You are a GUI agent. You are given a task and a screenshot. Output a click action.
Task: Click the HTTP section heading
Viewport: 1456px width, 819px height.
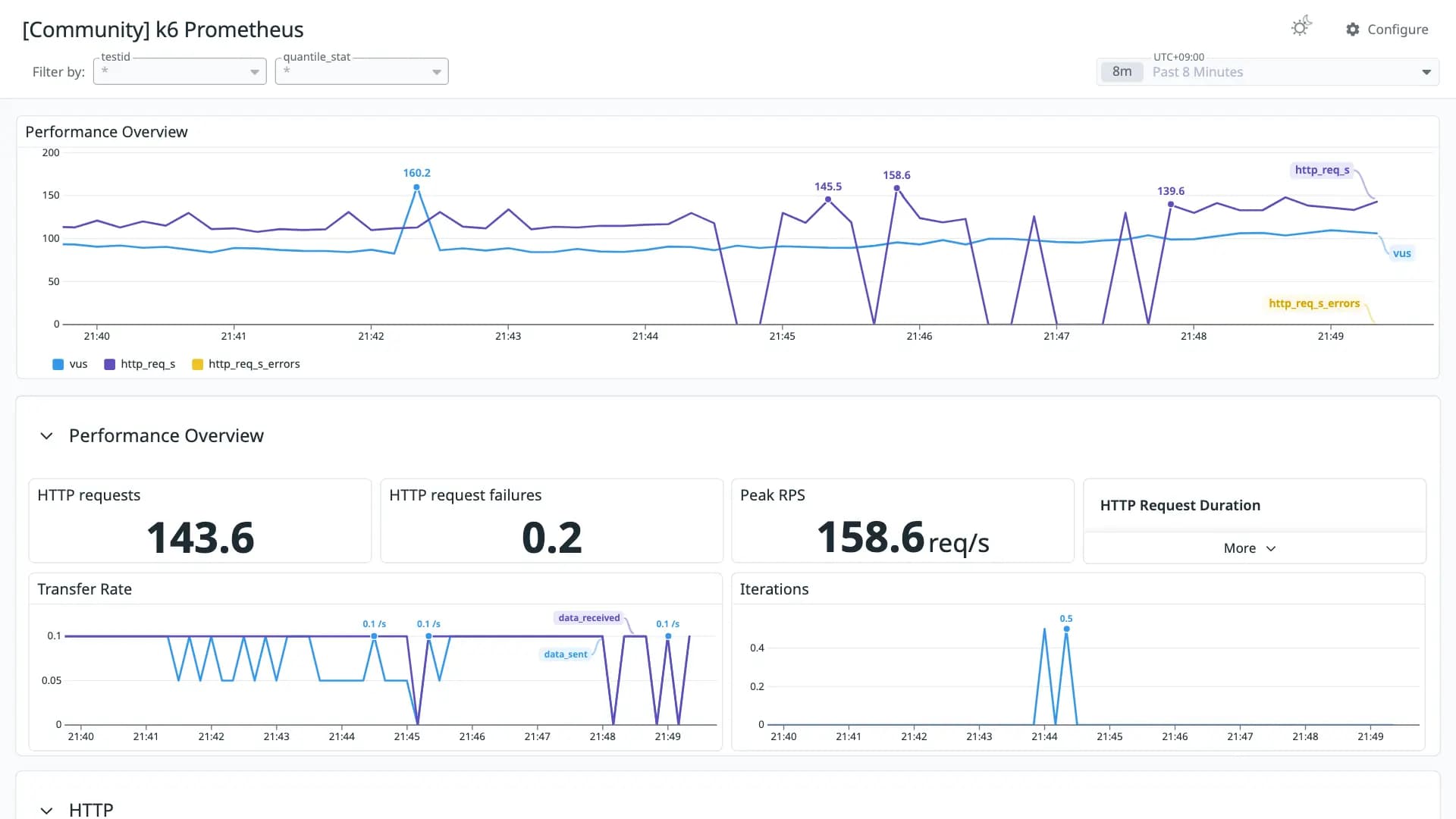tap(91, 810)
